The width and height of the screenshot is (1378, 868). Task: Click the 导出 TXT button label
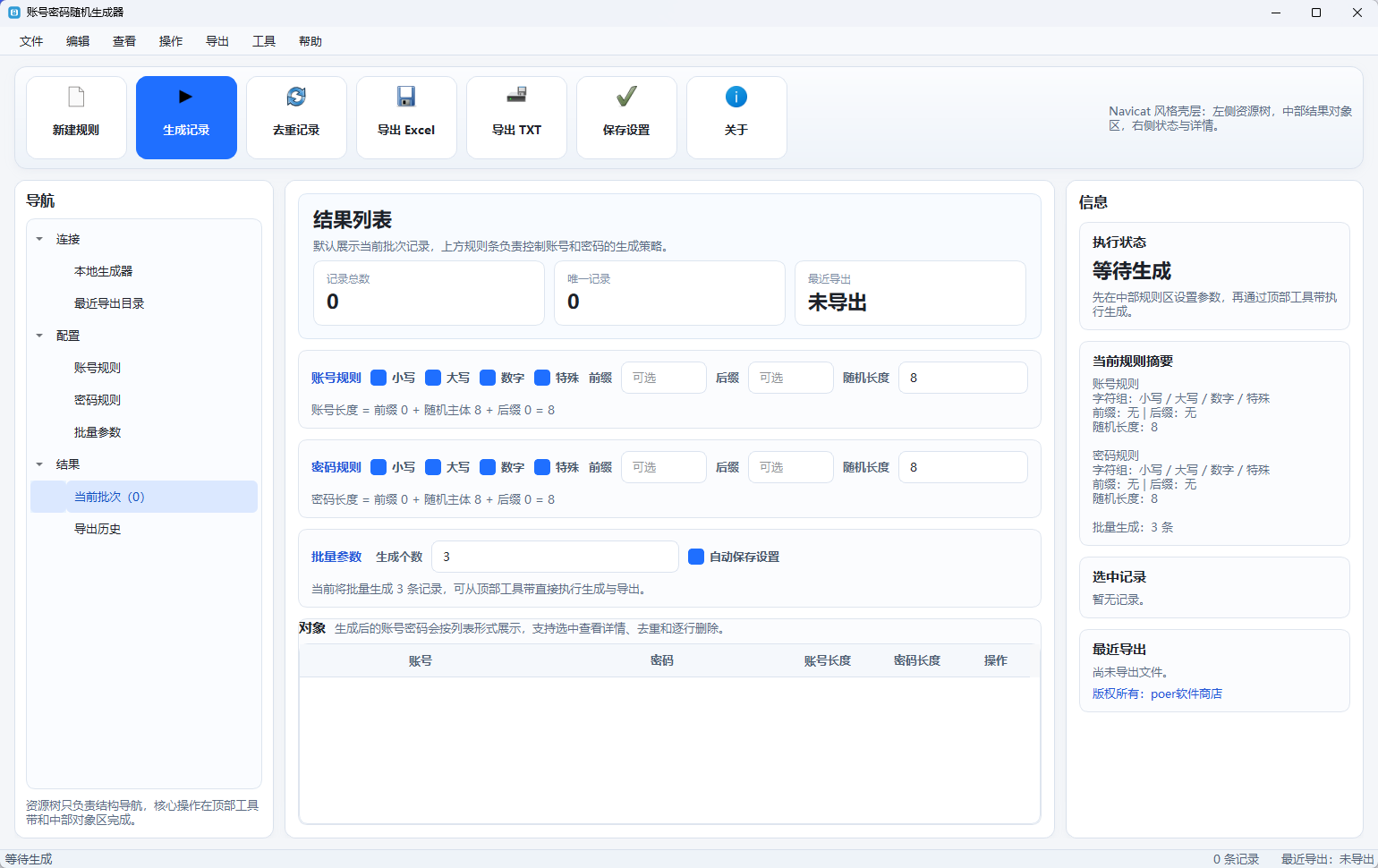[516, 130]
